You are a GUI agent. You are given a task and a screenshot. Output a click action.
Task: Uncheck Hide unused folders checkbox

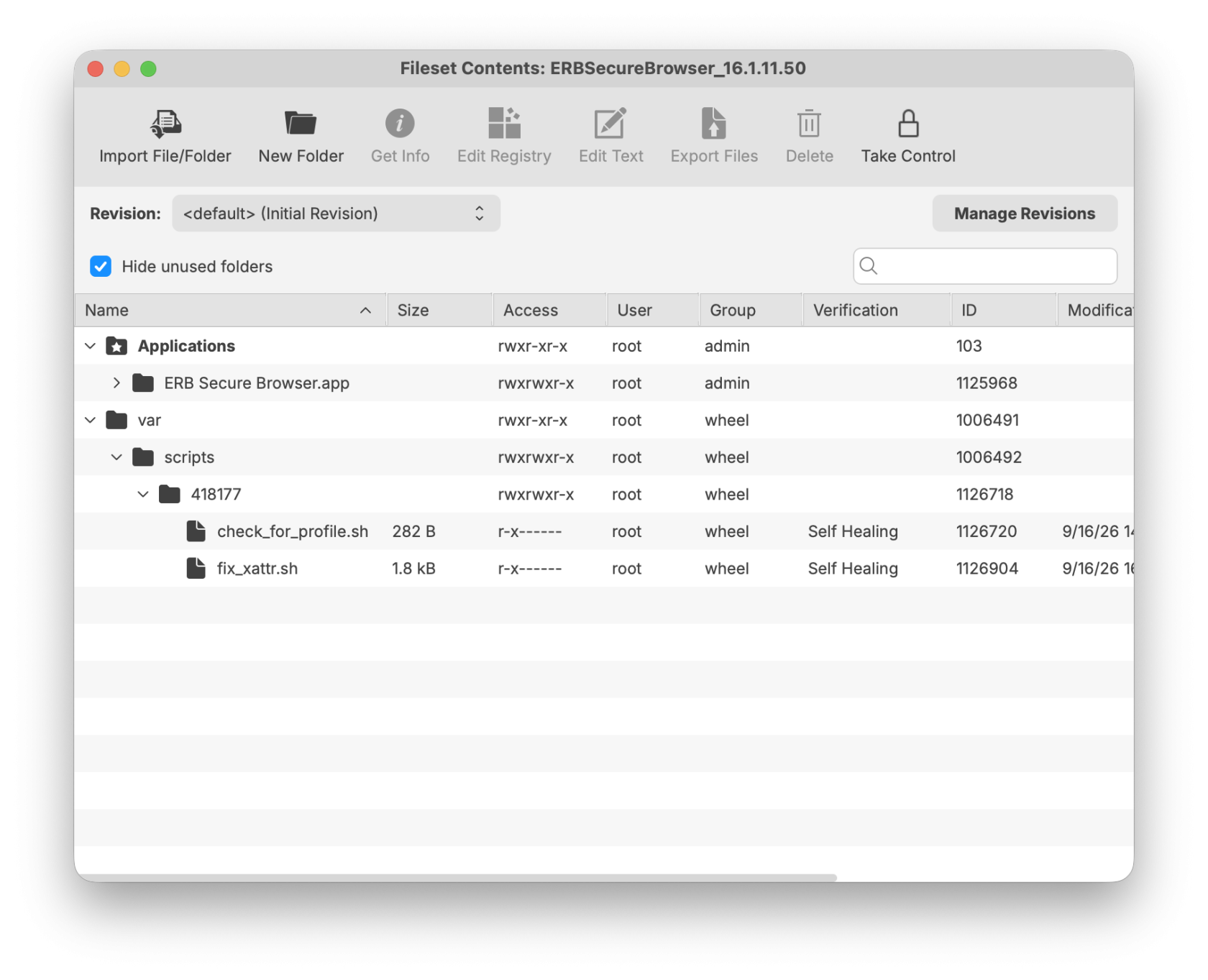pyautogui.click(x=101, y=266)
